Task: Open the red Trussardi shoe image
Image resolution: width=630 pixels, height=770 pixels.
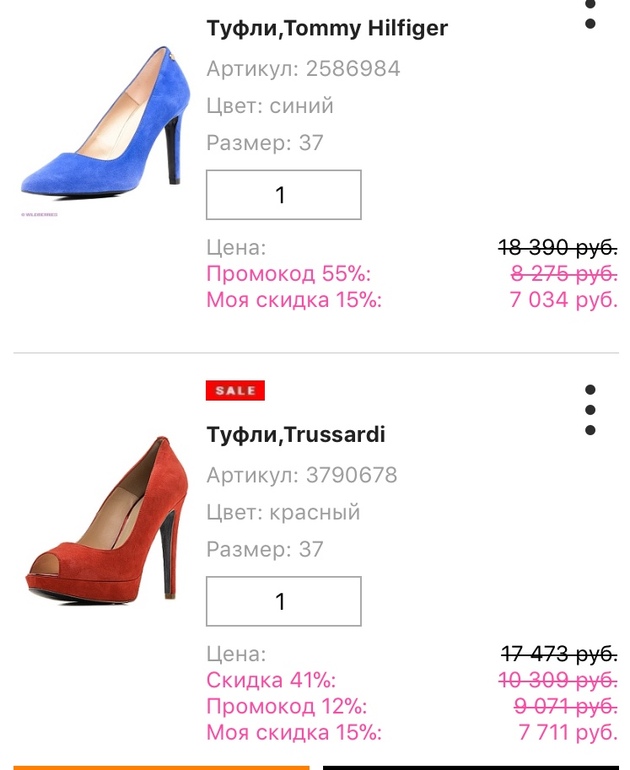Action: [103, 525]
